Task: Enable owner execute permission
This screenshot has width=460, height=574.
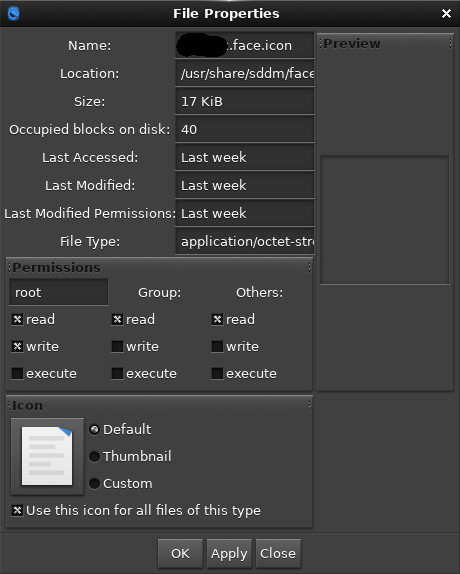Action: coord(17,373)
